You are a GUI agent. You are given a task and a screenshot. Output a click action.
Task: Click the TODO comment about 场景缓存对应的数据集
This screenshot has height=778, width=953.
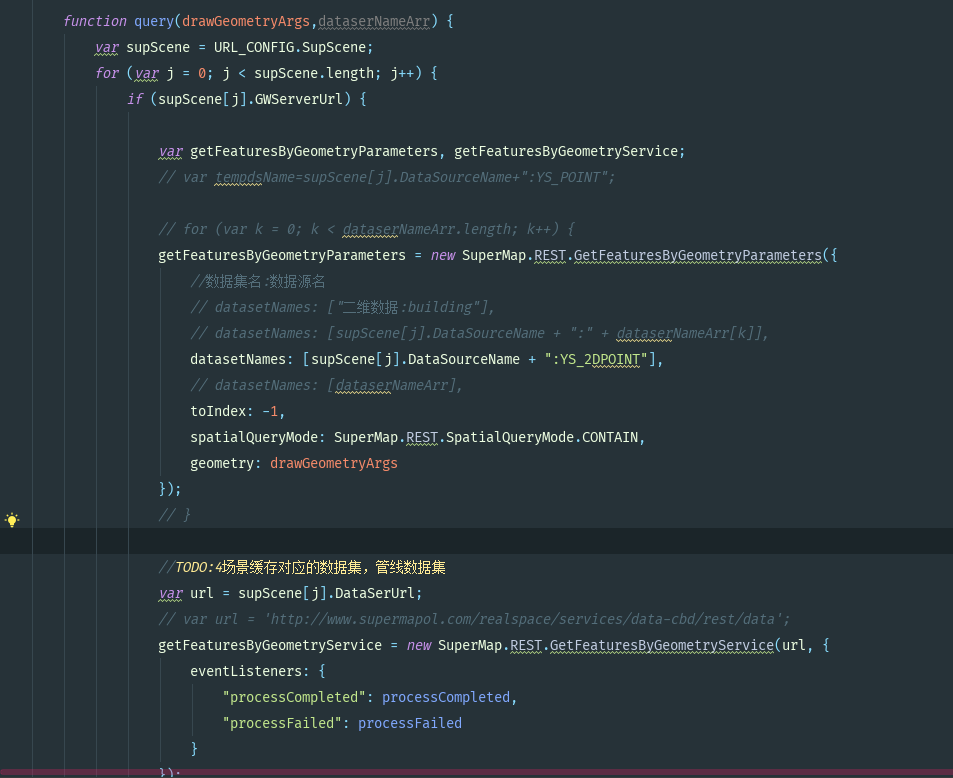pos(302,568)
